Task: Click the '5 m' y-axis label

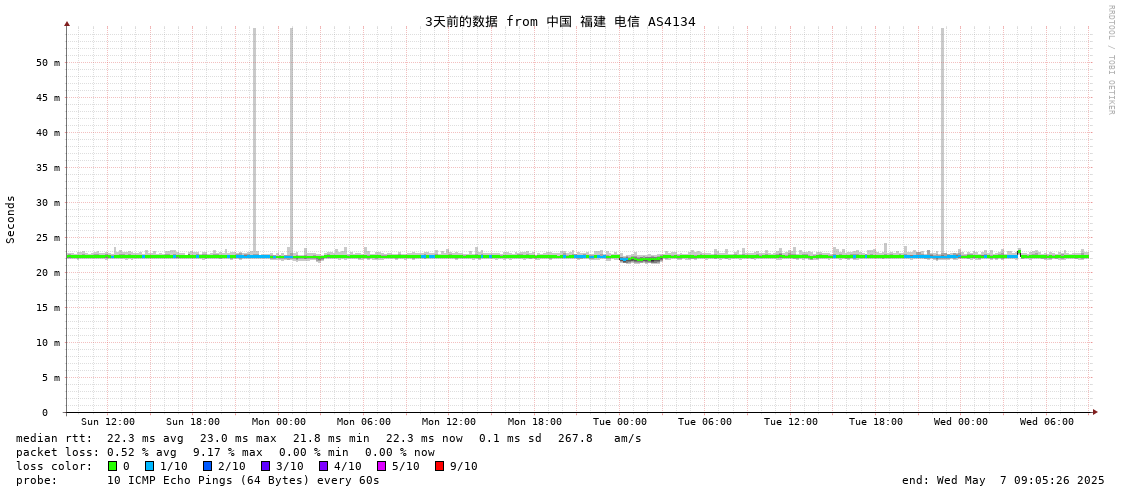Action: (51, 377)
